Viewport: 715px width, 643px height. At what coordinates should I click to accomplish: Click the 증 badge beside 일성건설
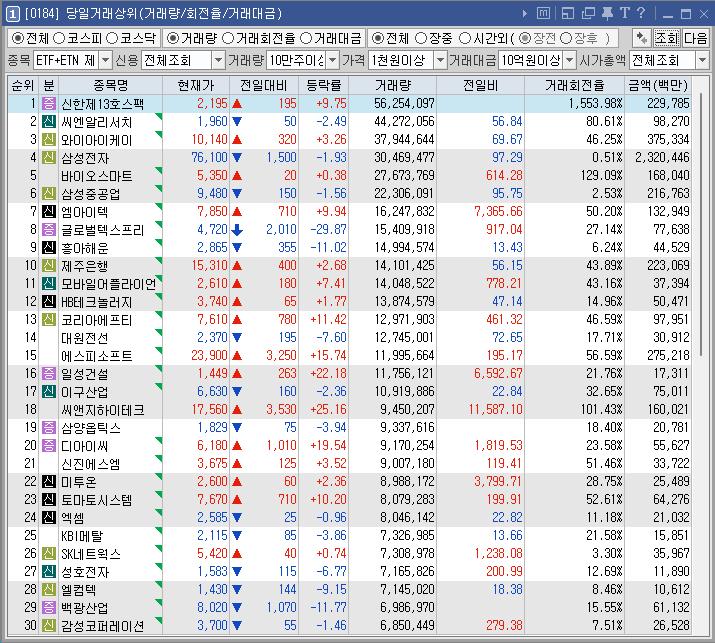click(49, 373)
